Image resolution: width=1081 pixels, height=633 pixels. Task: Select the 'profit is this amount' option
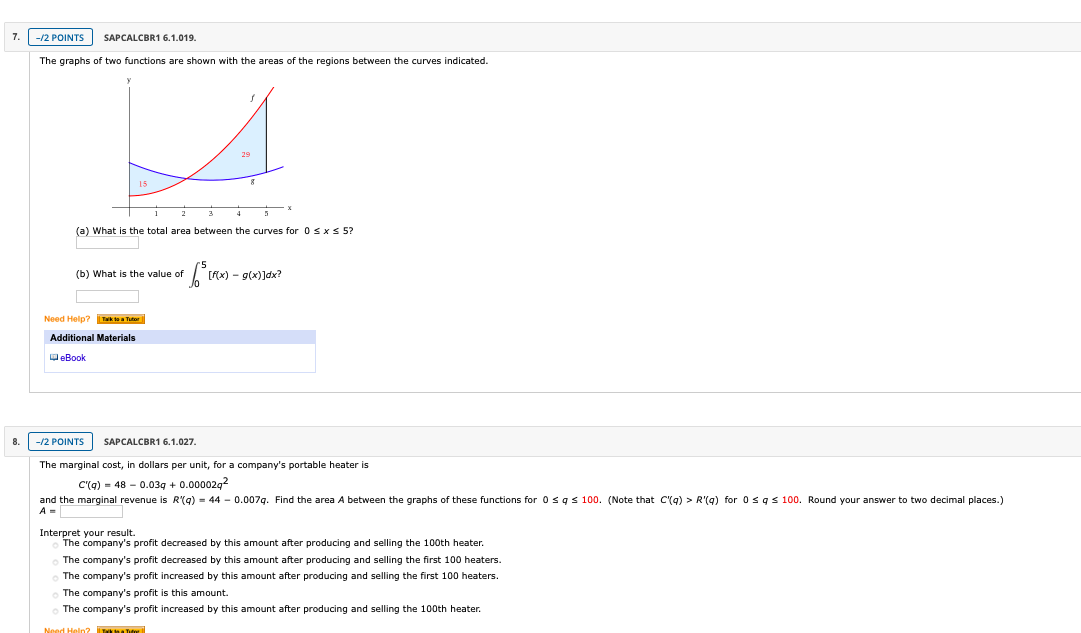point(53,593)
